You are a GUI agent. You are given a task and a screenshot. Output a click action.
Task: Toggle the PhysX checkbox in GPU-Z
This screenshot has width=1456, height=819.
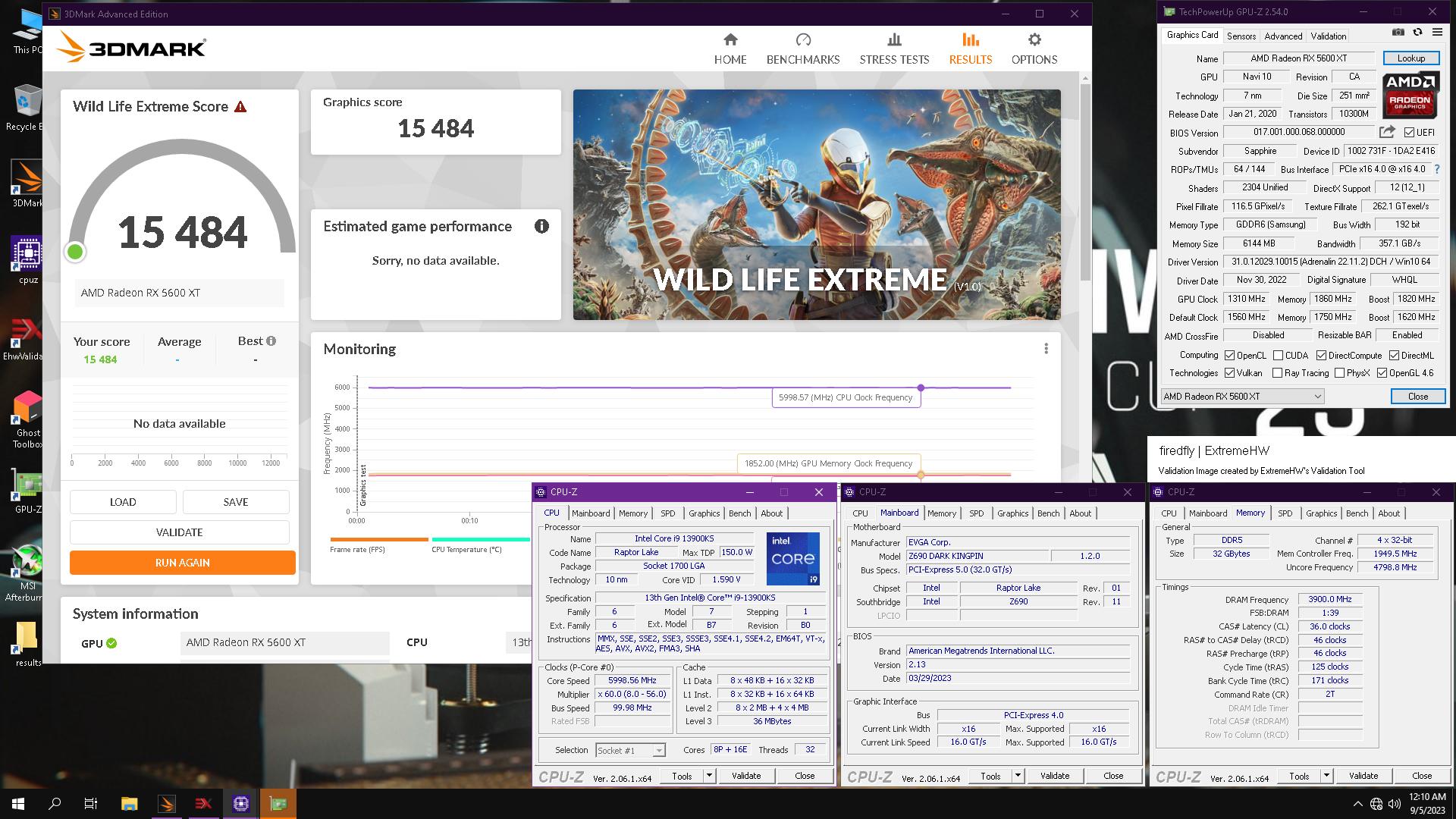(1339, 373)
